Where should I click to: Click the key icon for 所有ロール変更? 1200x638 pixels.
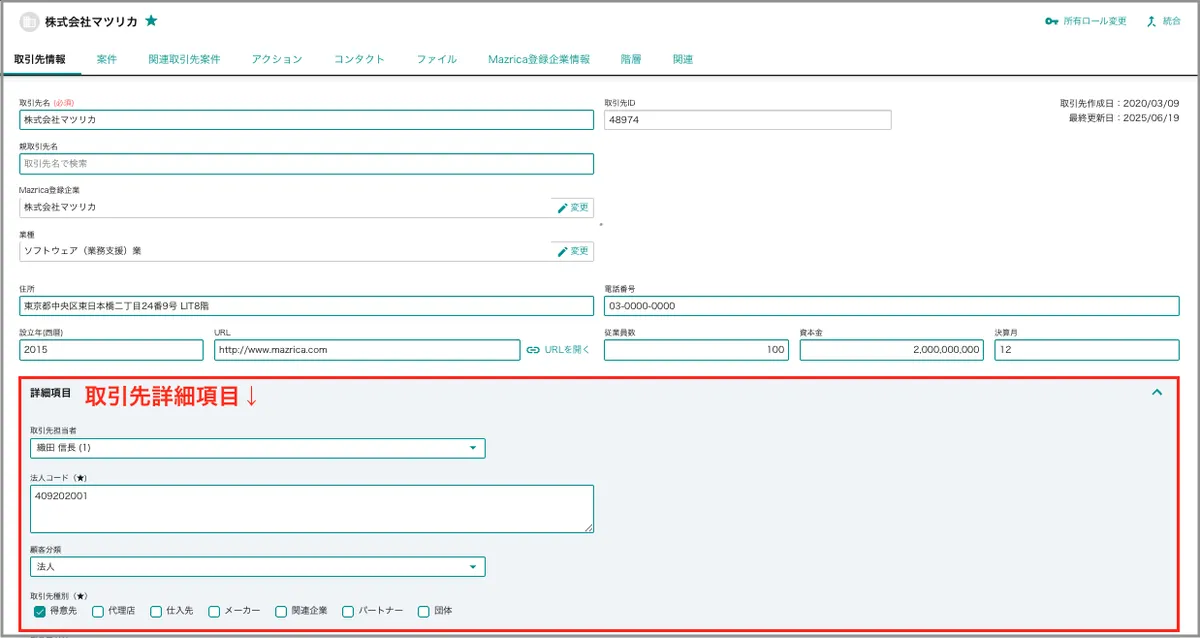coord(1051,21)
